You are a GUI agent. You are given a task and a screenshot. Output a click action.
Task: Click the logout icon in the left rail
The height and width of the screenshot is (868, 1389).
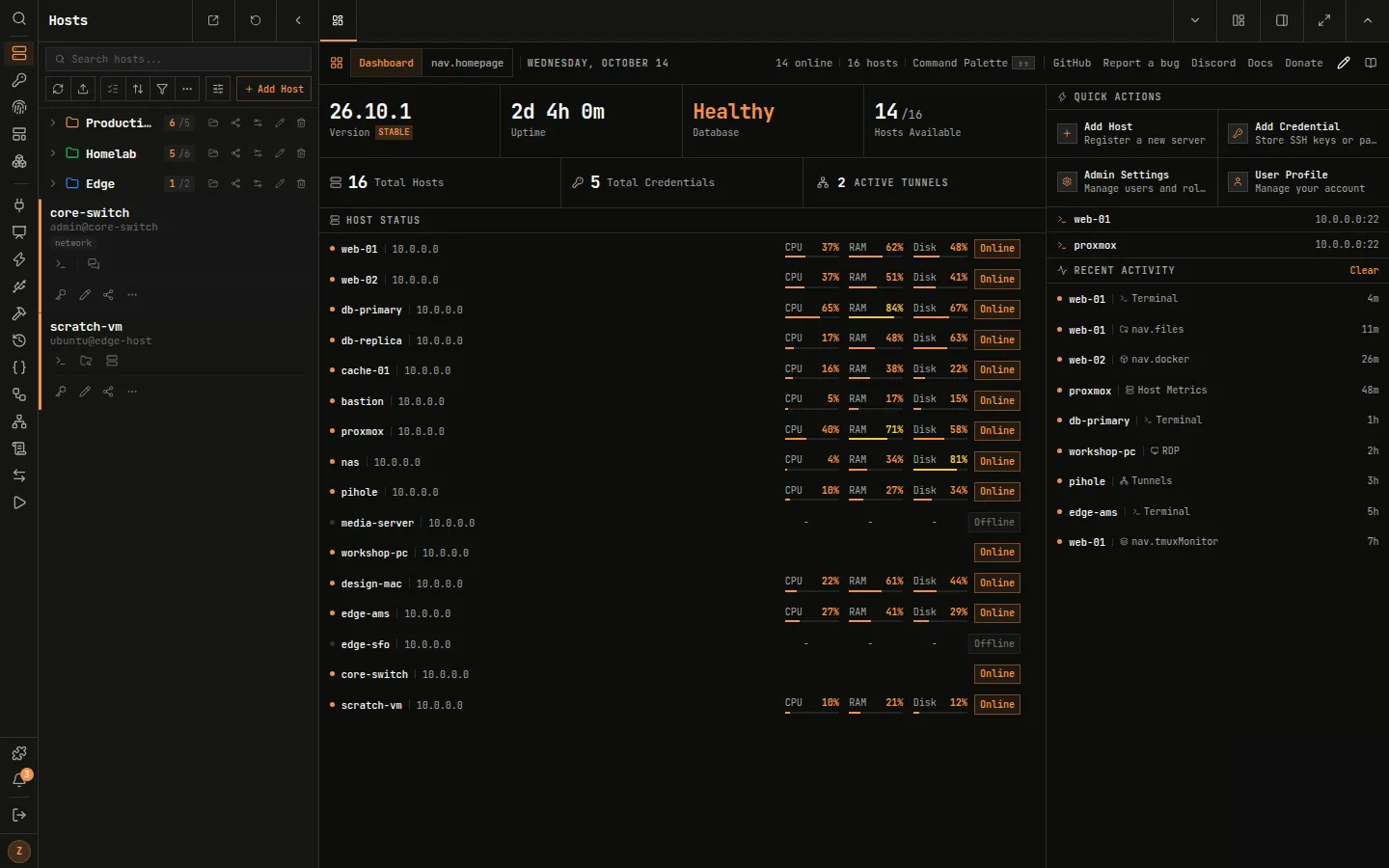[18, 815]
